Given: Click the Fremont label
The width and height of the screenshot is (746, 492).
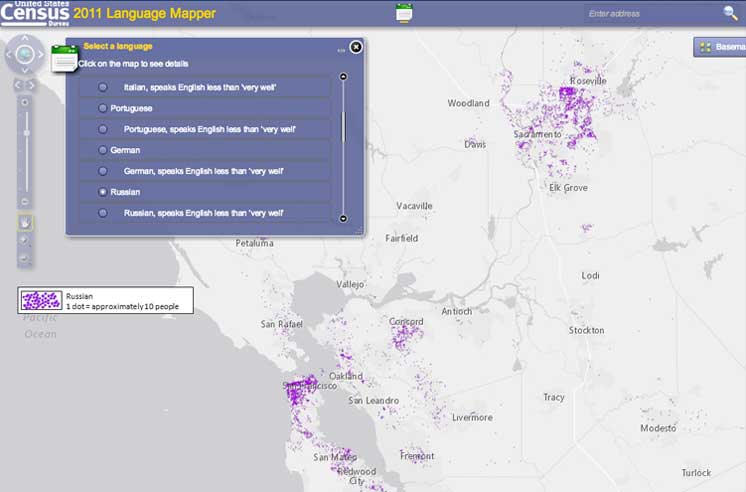Looking at the screenshot, I should (x=417, y=456).
